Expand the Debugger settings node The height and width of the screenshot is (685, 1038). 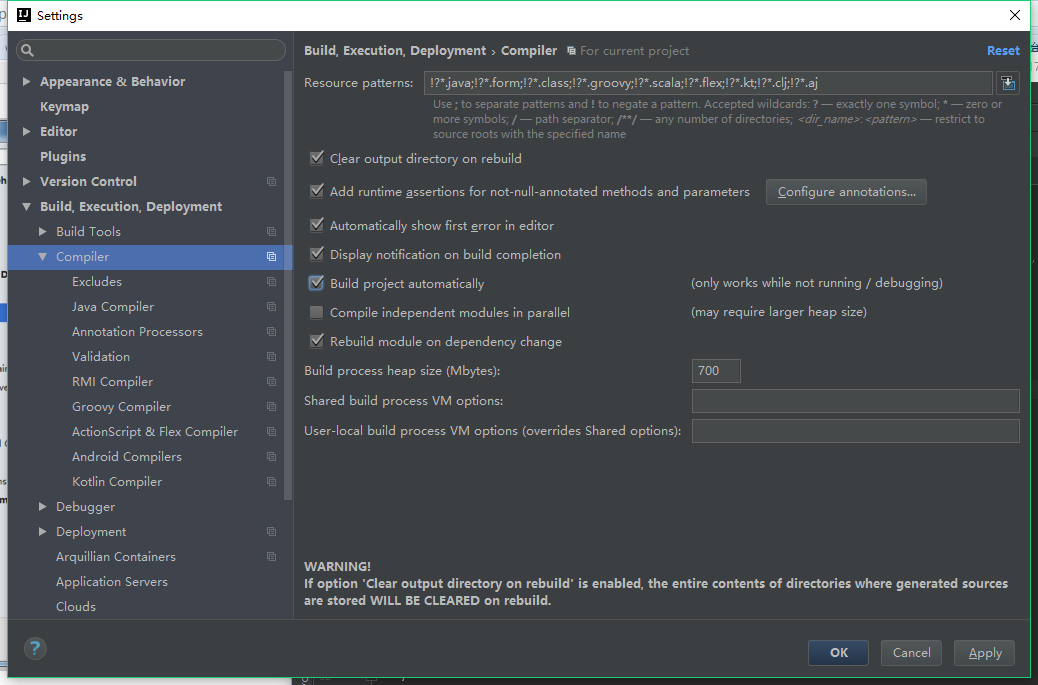click(x=42, y=507)
